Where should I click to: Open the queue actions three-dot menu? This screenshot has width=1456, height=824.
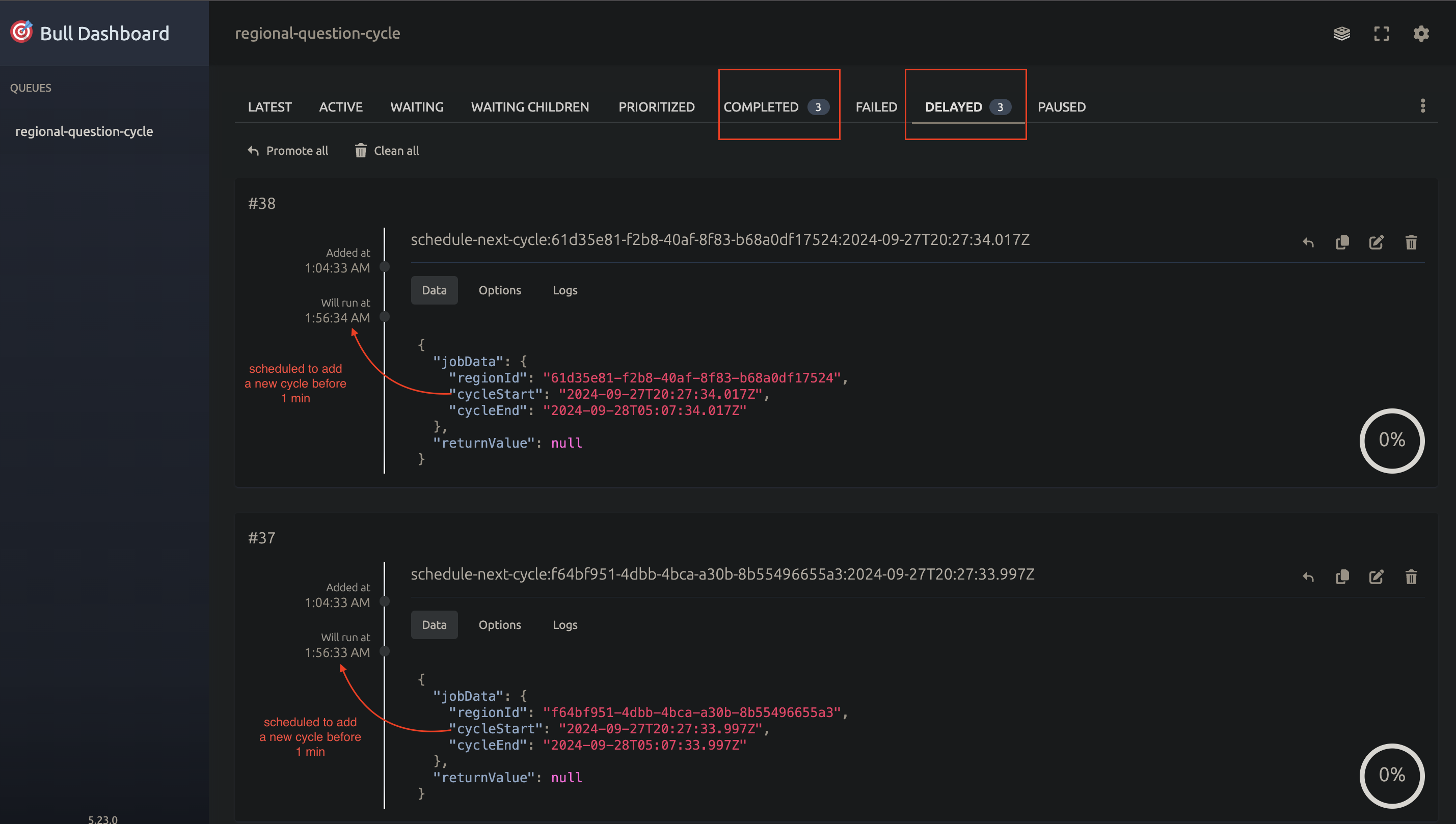click(1422, 106)
